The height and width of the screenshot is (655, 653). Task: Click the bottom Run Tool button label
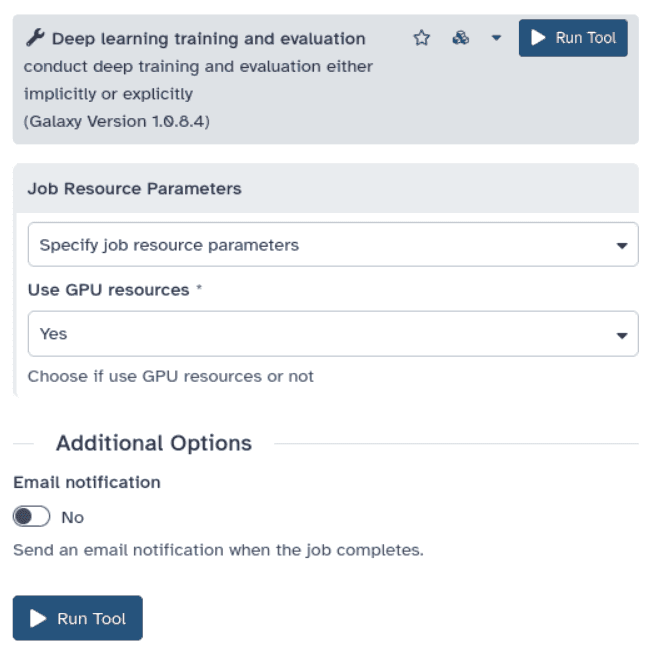point(92,618)
